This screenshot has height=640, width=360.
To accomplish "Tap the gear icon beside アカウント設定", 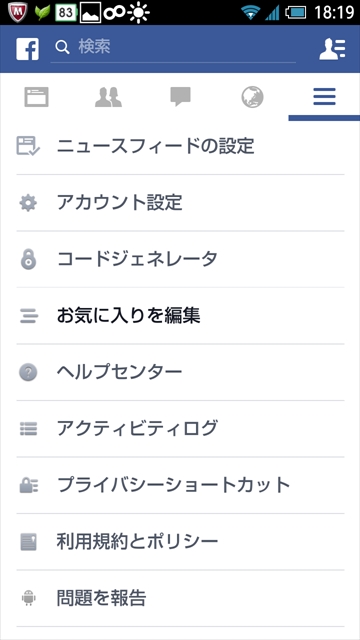I will pos(28,203).
